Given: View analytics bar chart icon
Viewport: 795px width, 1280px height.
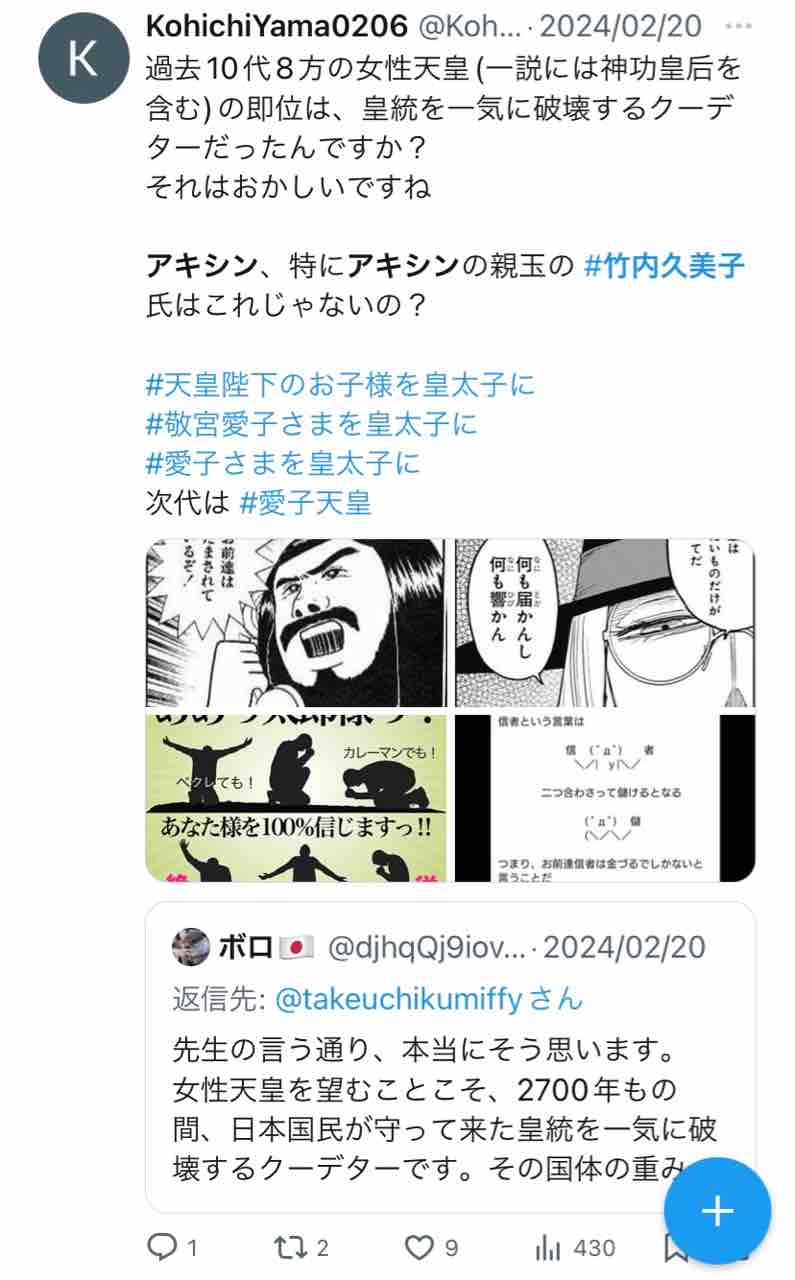Looking at the screenshot, I should point(548,1247).
